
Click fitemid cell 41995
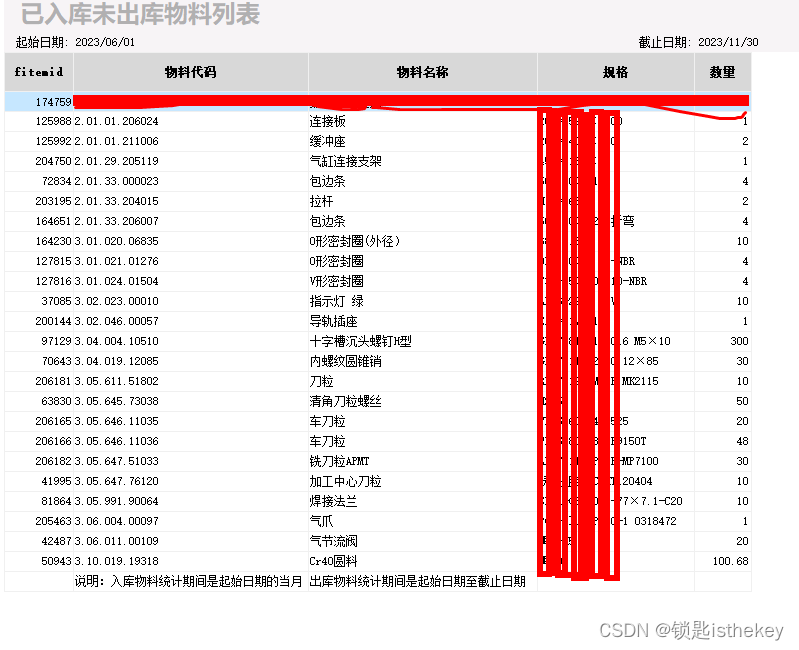(x=57, y=481)
